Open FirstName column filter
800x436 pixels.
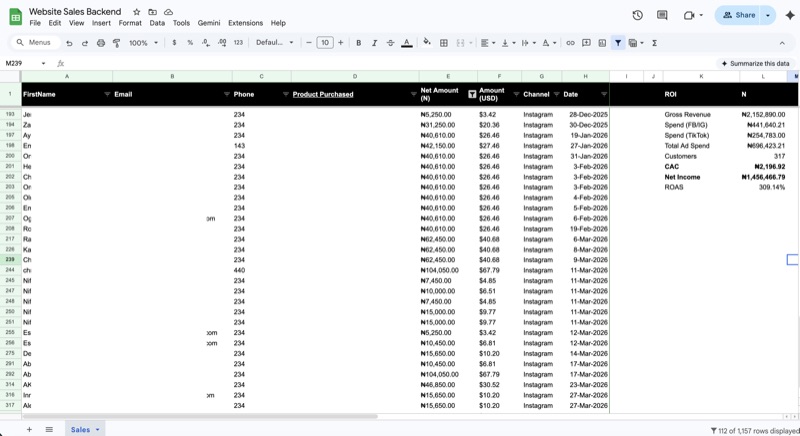coord(107,94)
